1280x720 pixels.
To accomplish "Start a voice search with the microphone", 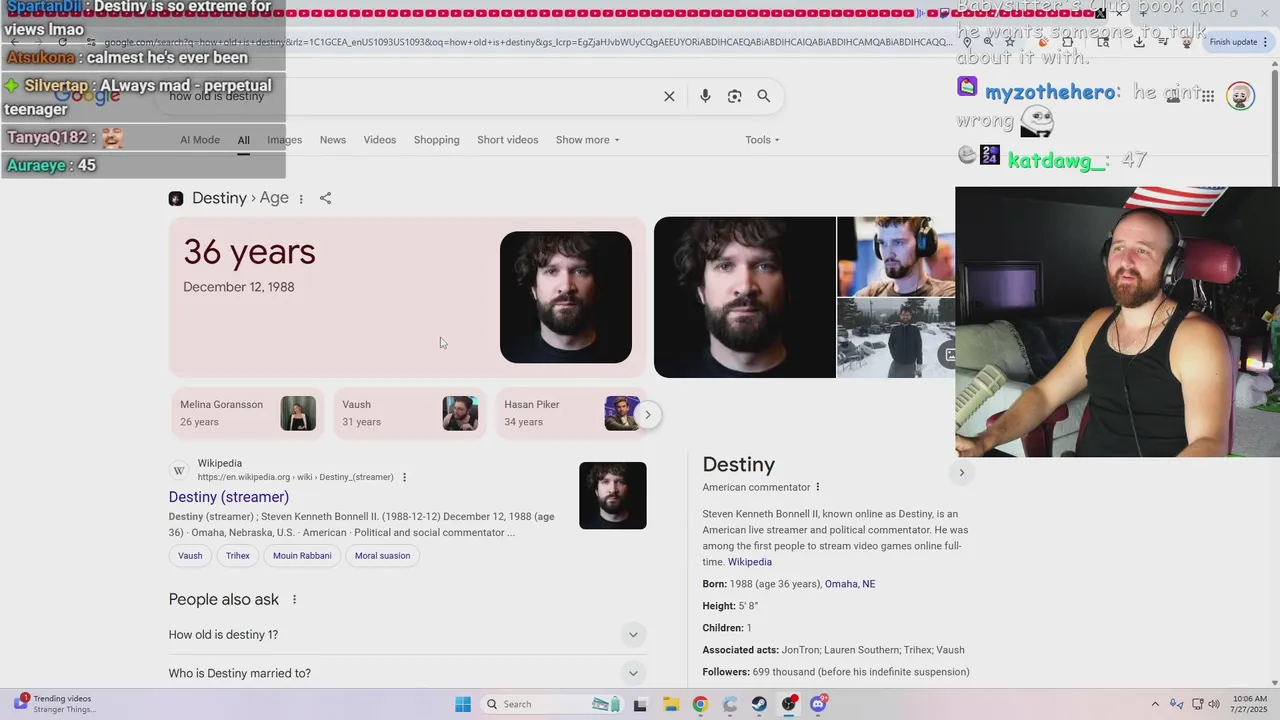I will point(705,96).
